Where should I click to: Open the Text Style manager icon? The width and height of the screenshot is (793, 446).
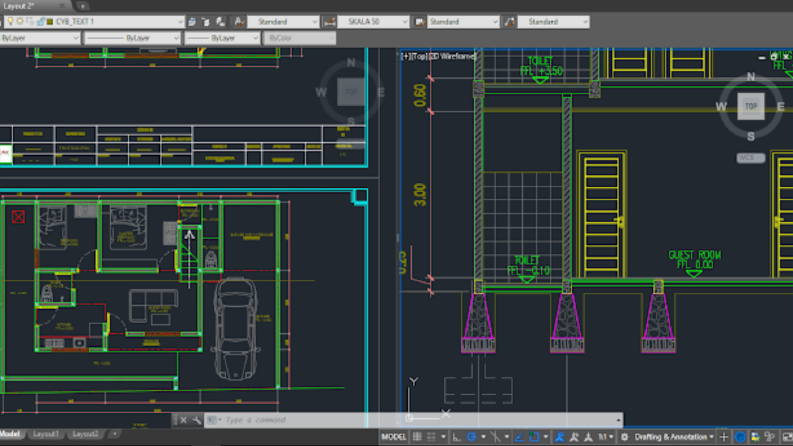[239, 22]
